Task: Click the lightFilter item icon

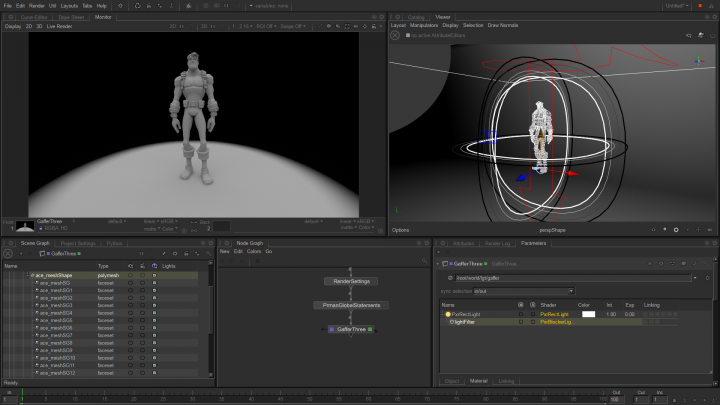Action: pos(452,322)
